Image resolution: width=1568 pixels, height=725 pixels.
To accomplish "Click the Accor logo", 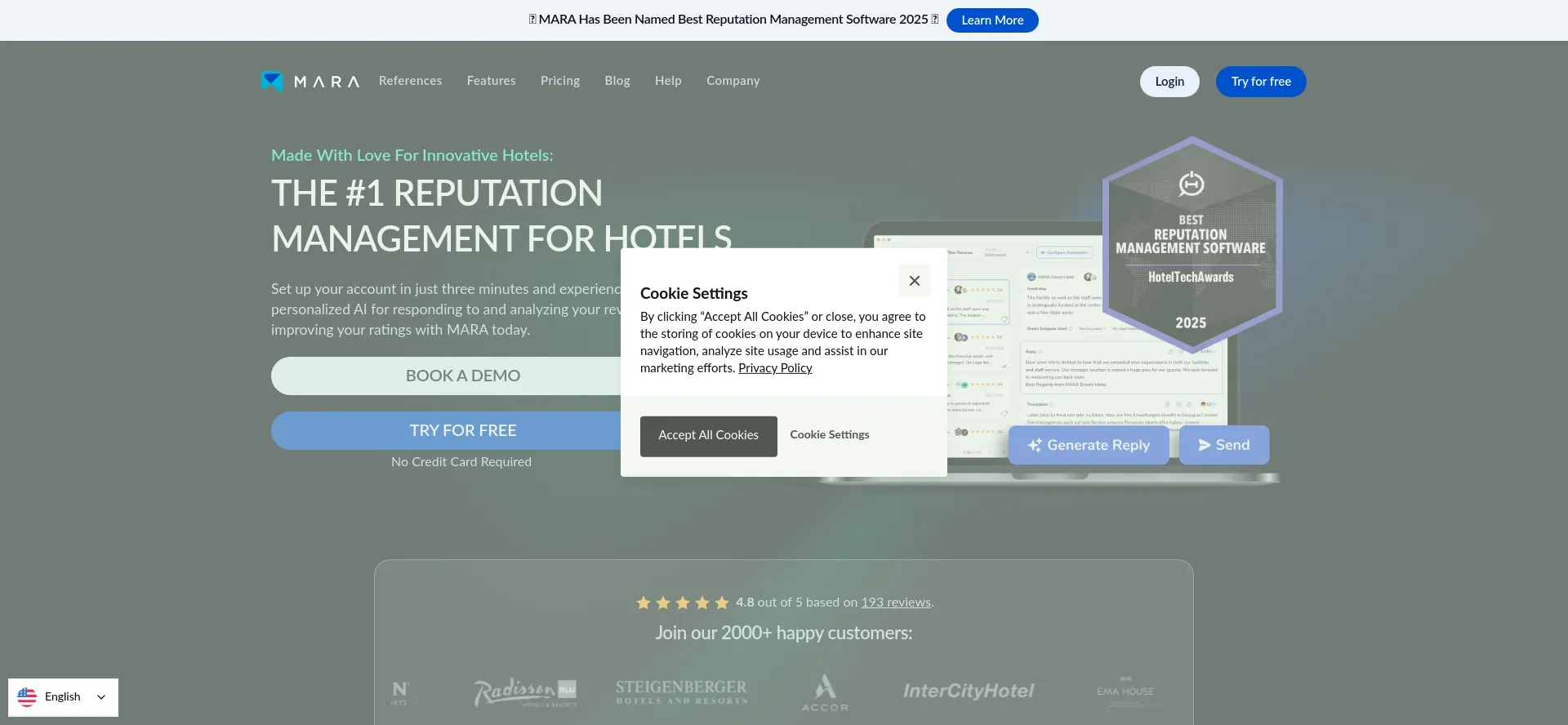I will point(825,692).
